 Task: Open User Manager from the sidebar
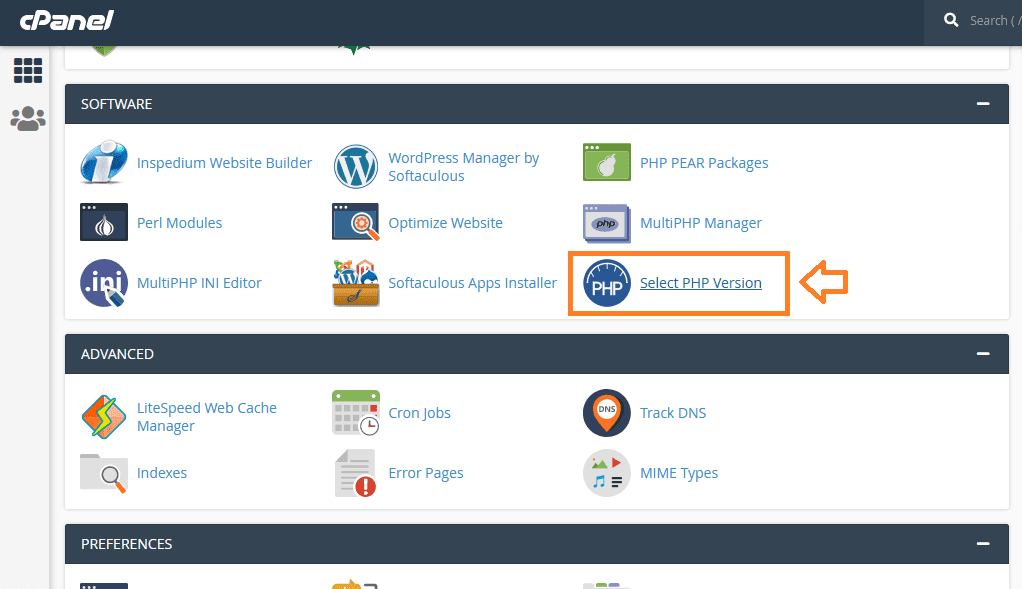tap(28, 119)
